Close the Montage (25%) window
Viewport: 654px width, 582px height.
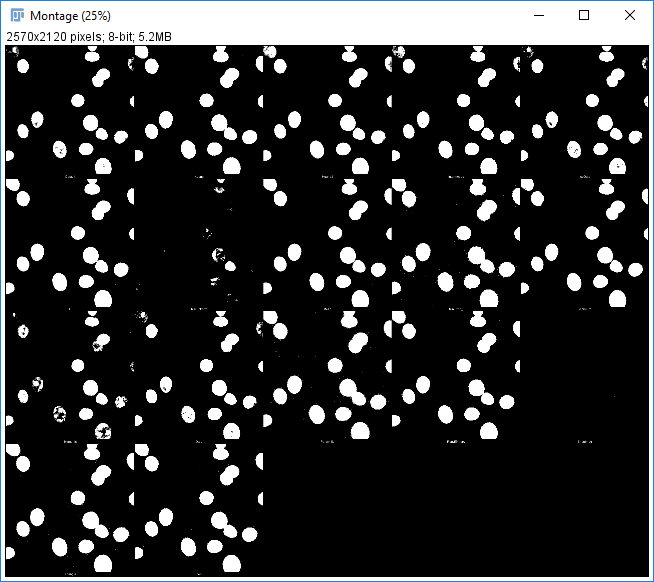[630, 16]
